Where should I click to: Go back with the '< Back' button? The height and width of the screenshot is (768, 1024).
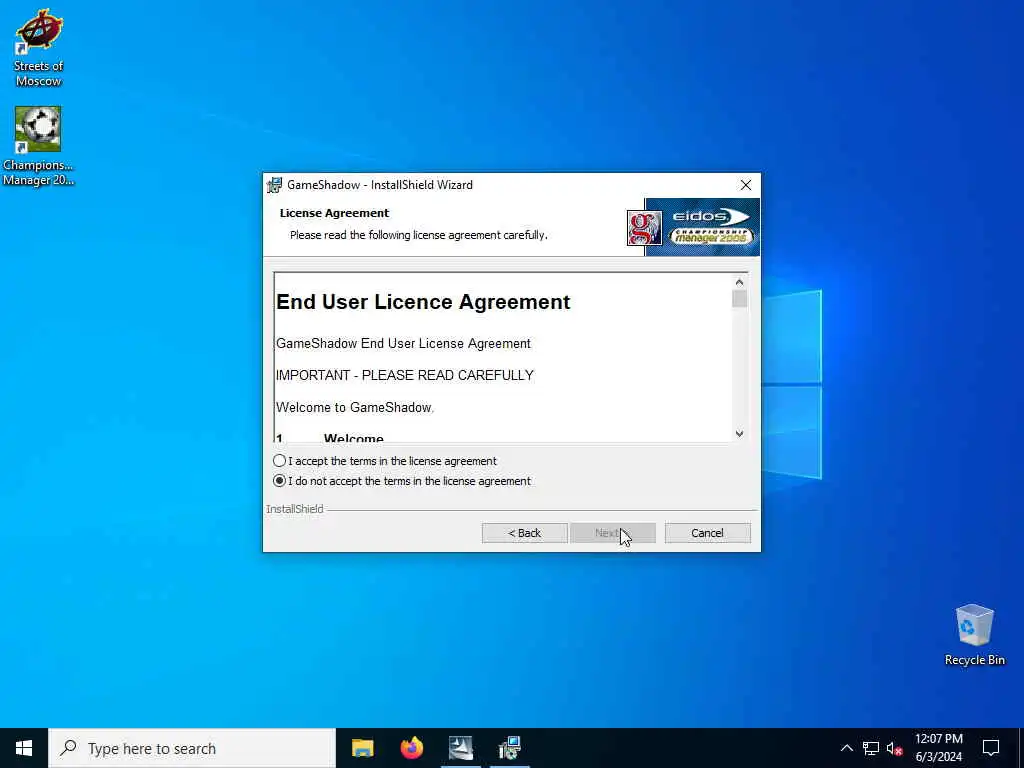[524, 533]
